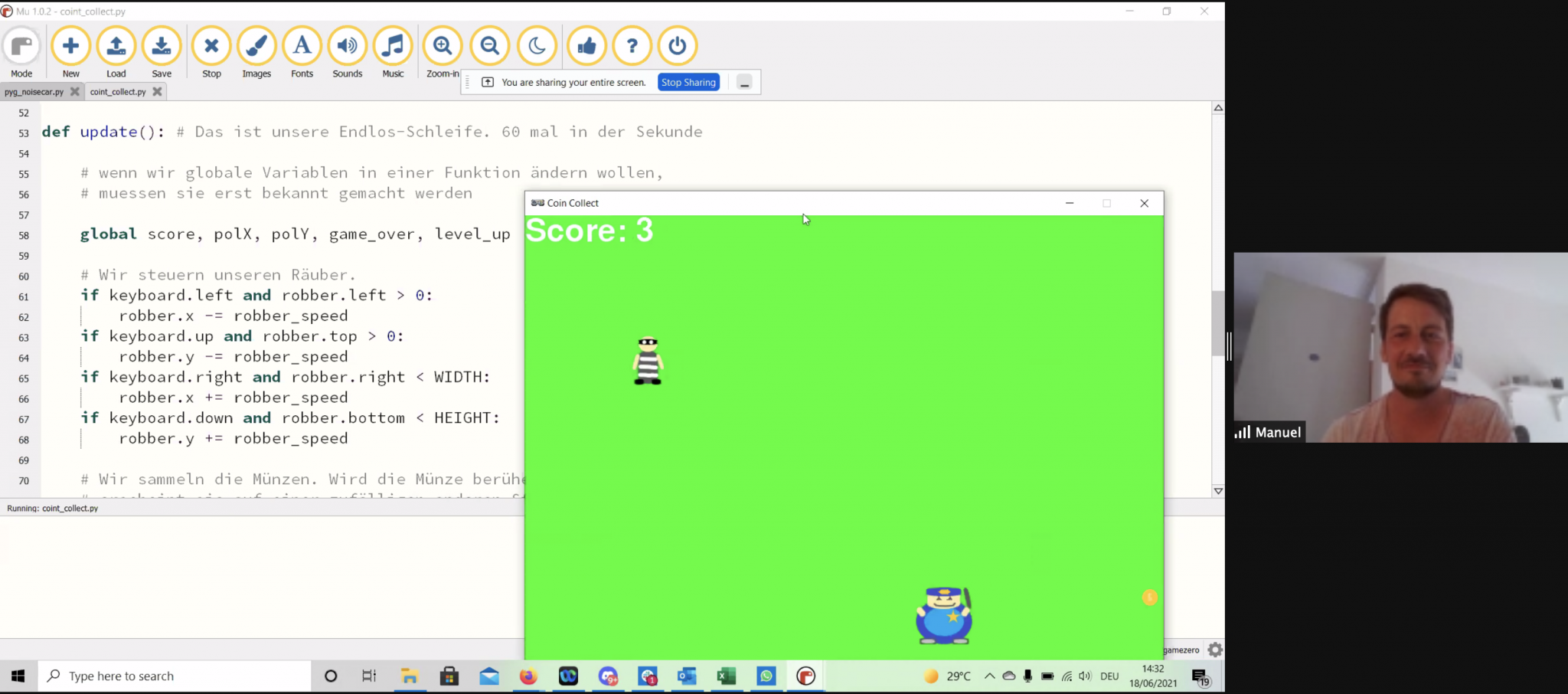Image resolution: width=1568 pixels, height=694 pixels.
Task: Stop the running Coin Collect game
Action: 211,46
